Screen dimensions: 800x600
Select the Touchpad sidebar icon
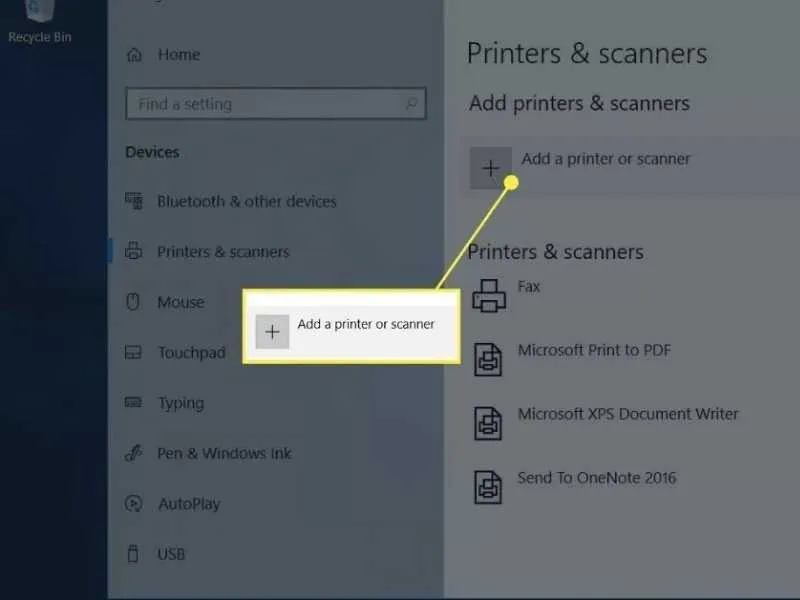134,353
